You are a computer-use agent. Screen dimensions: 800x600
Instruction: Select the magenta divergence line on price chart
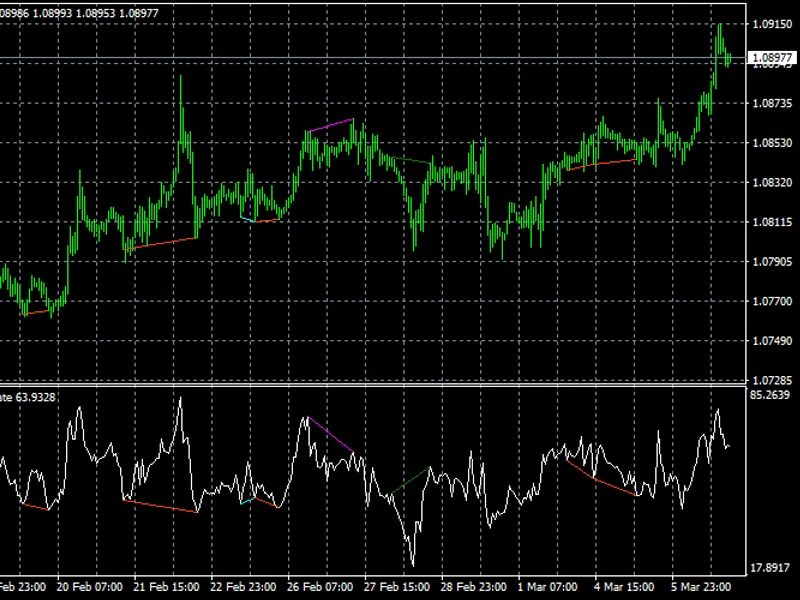(331, 125)
